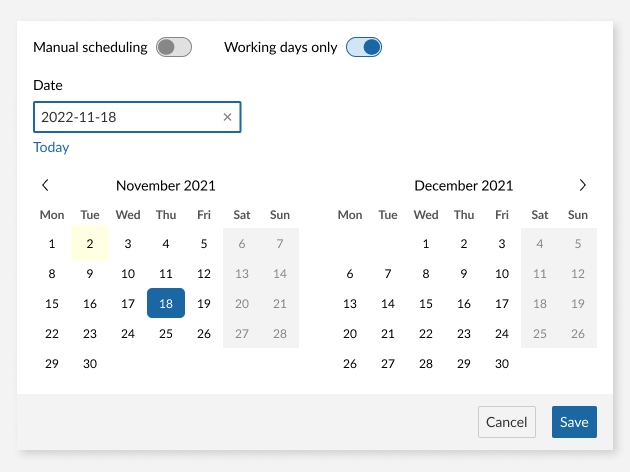Select December 1 in the calendar
This screenshot has height=472, width=630.
(426, 244)
